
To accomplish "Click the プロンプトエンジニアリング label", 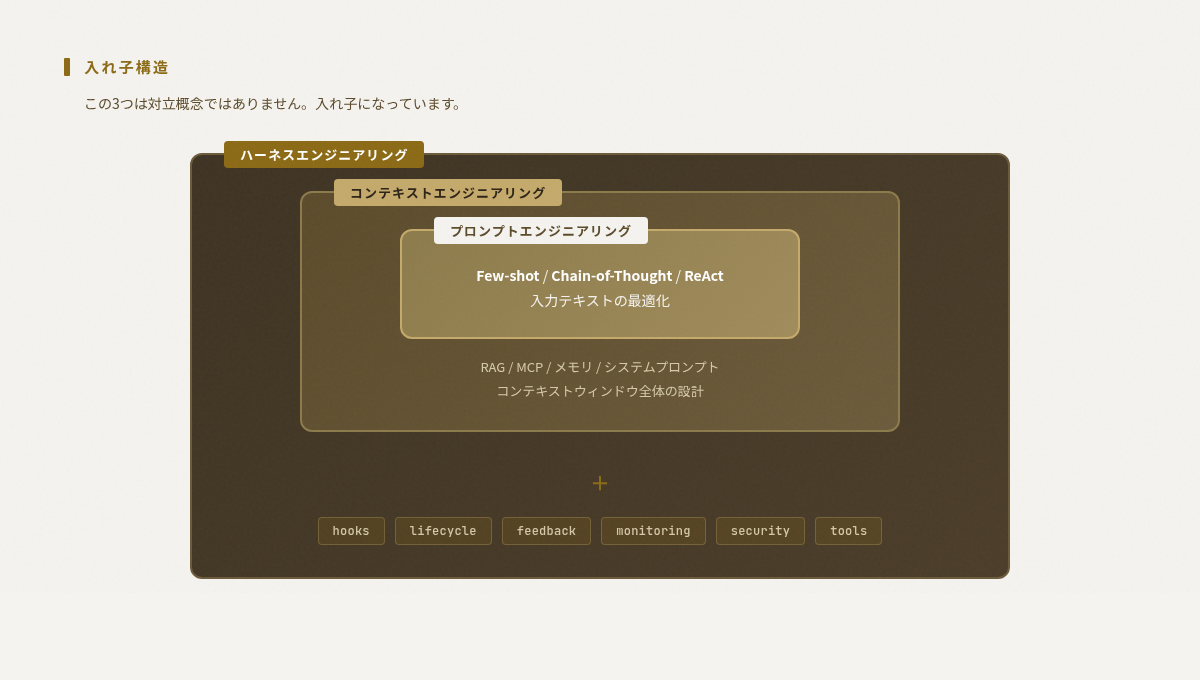I will click(x=541, y=231).
